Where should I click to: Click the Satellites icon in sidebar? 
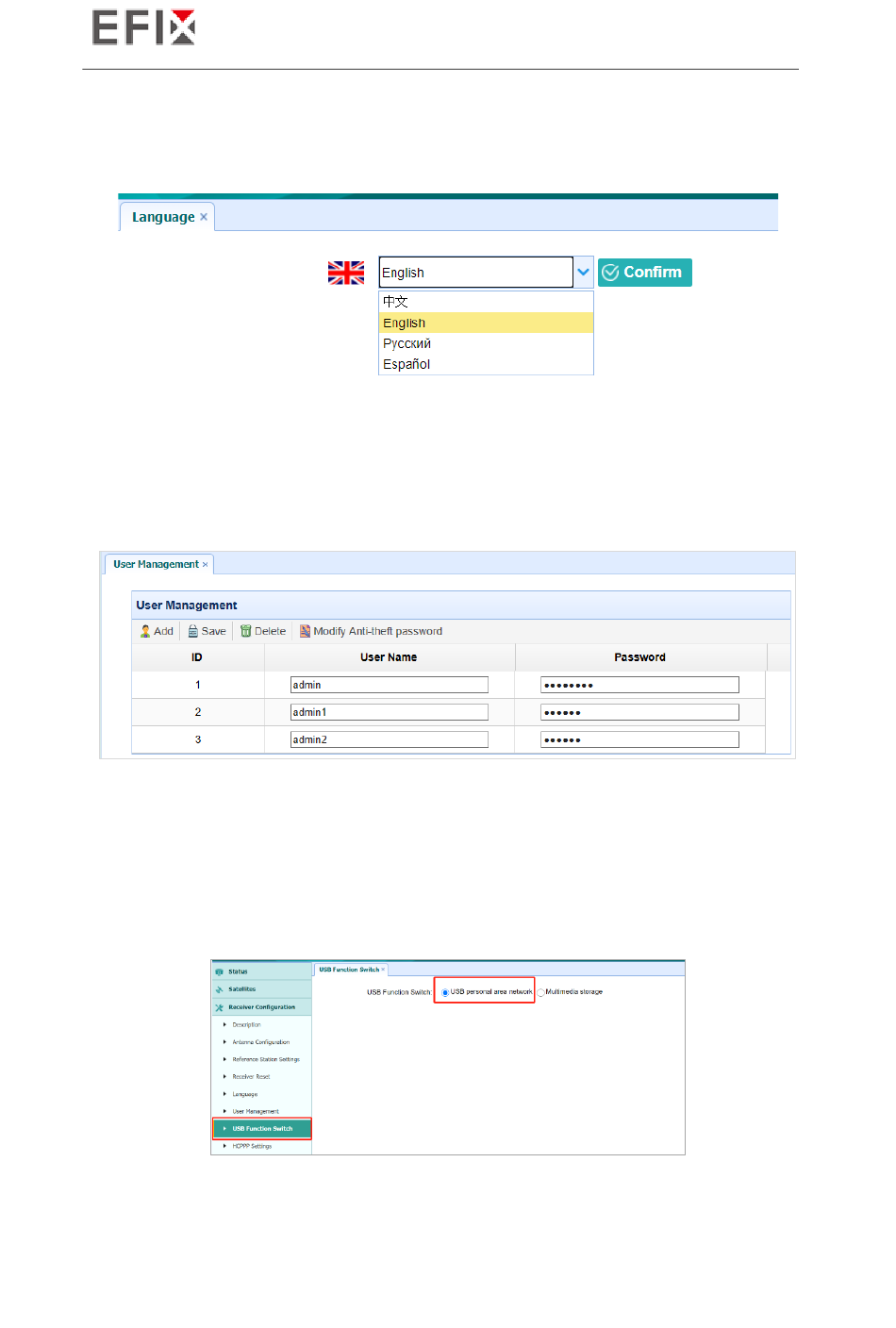tap(220, 989)
